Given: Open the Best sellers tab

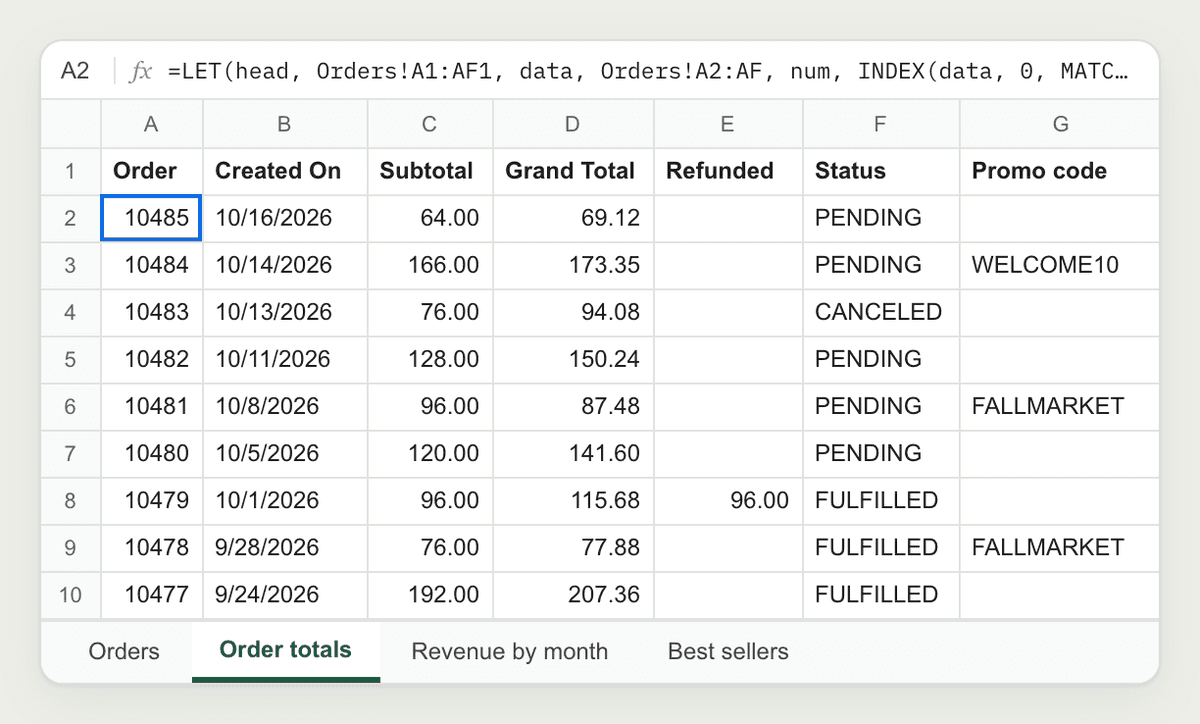Looking at the screenshot, I should click(728, 652).
